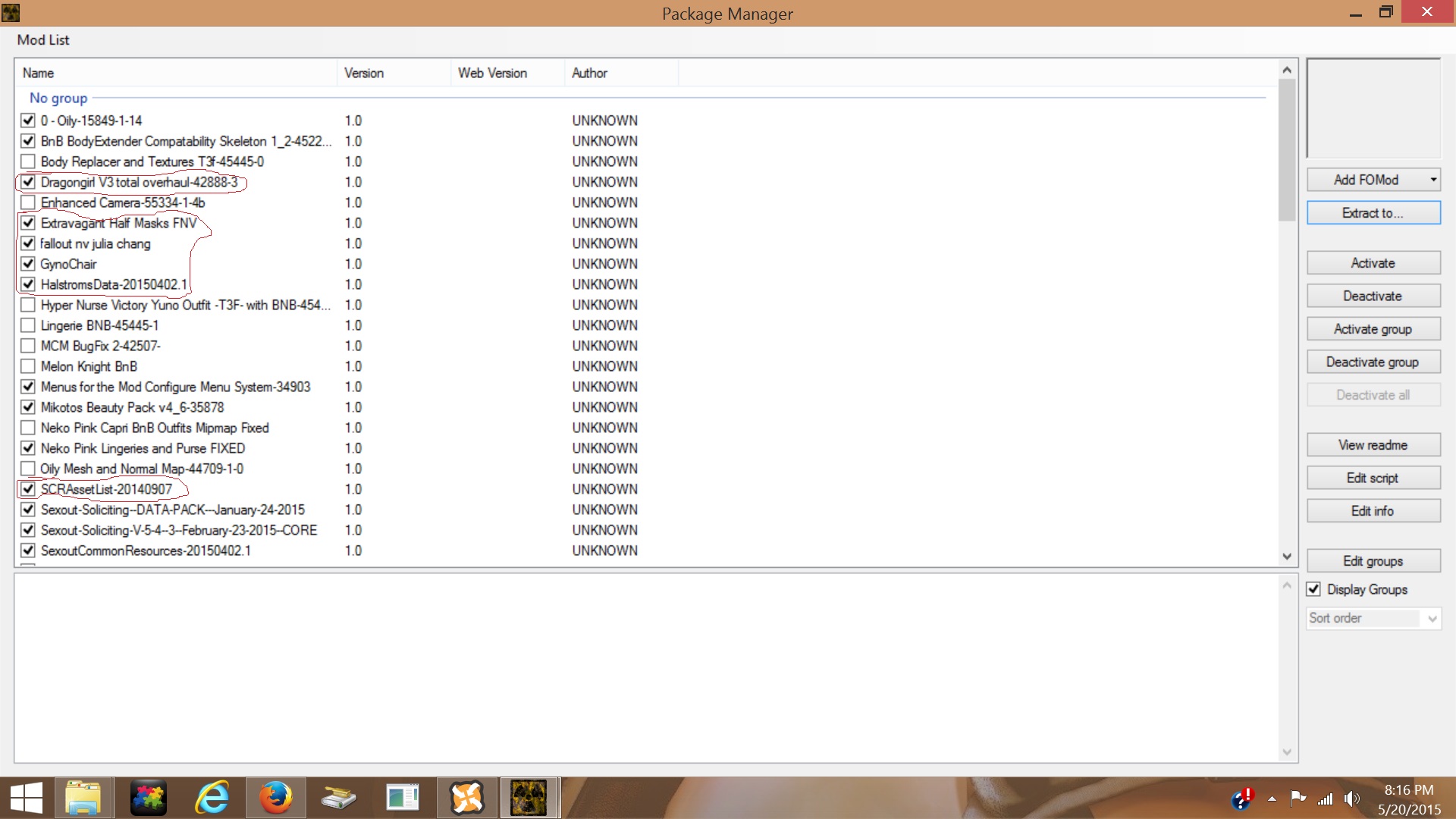This screenshot has height=819, width=1456.
Task: Expand the Sort order combo box
Action: point(1432,618)
